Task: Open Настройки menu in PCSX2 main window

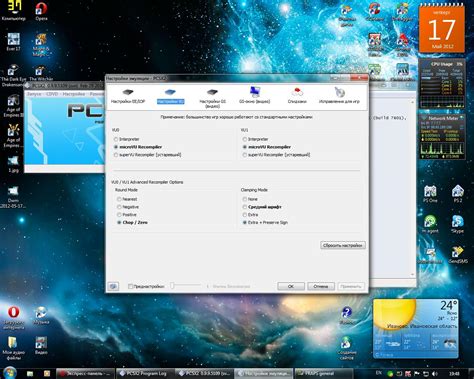Action: tap(74, 94)
